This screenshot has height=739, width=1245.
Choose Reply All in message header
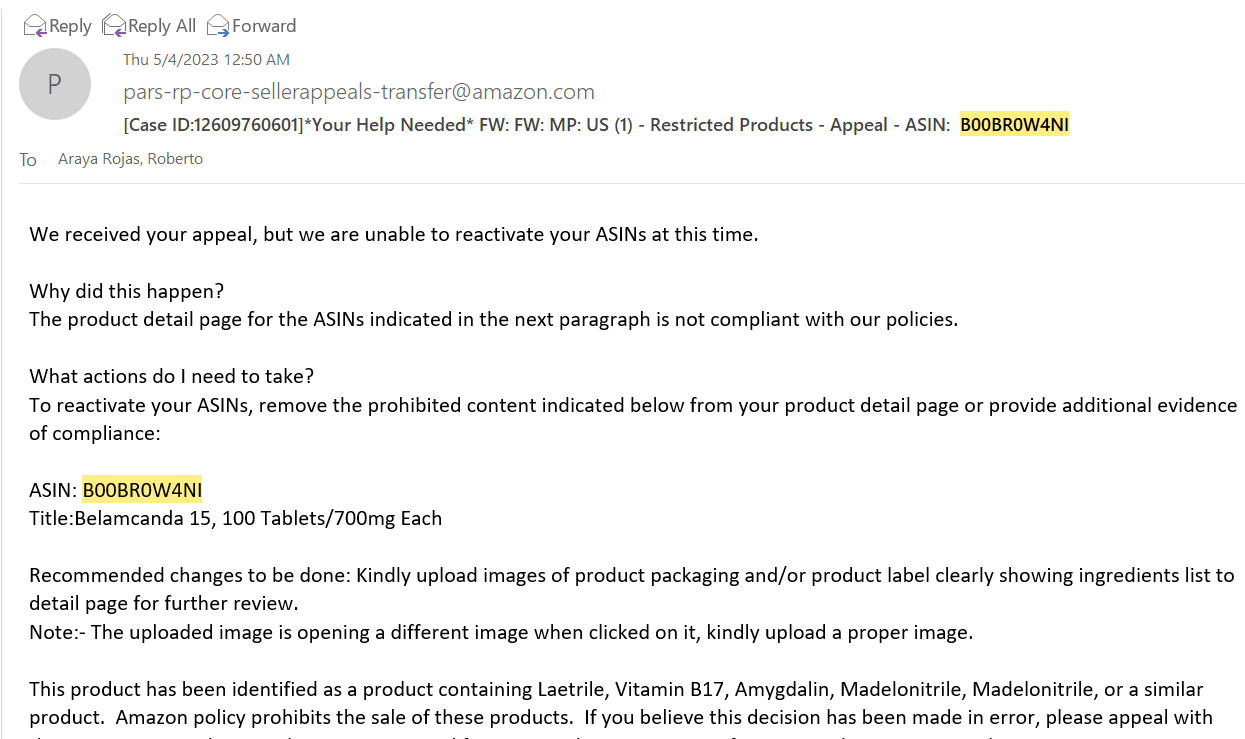coord(162,26)
